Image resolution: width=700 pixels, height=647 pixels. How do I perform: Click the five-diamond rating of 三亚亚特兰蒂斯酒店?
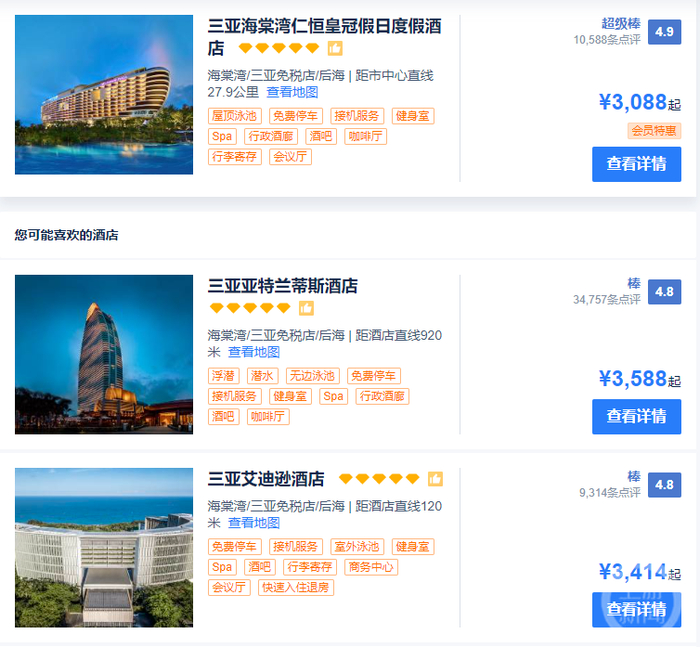[250, 308]
